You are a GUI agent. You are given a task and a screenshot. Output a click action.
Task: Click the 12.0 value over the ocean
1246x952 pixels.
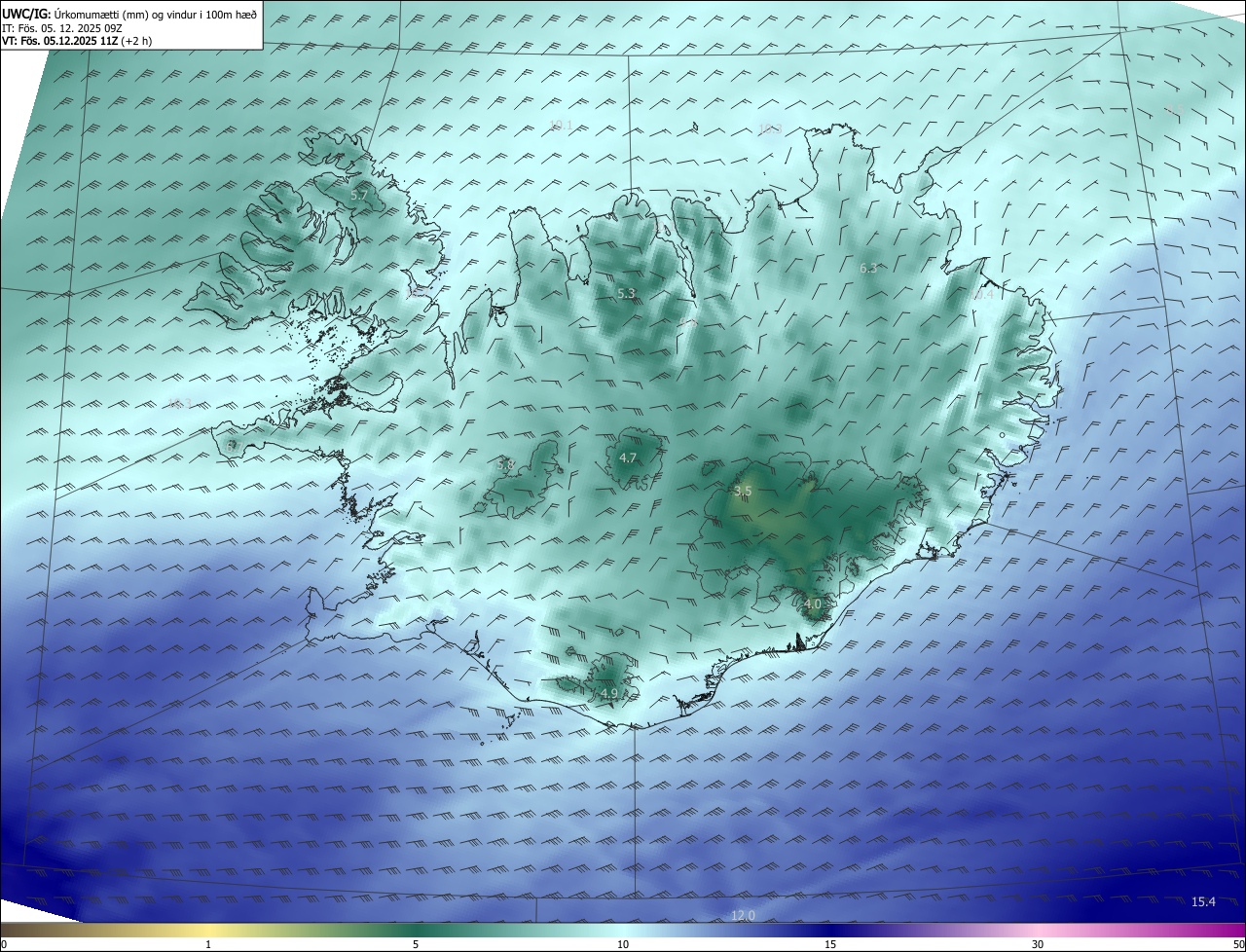743,915
